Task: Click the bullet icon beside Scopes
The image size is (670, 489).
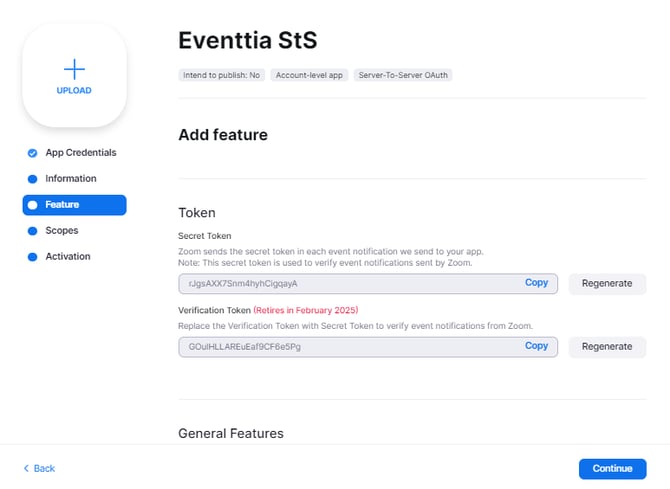Action: [32, 231]
